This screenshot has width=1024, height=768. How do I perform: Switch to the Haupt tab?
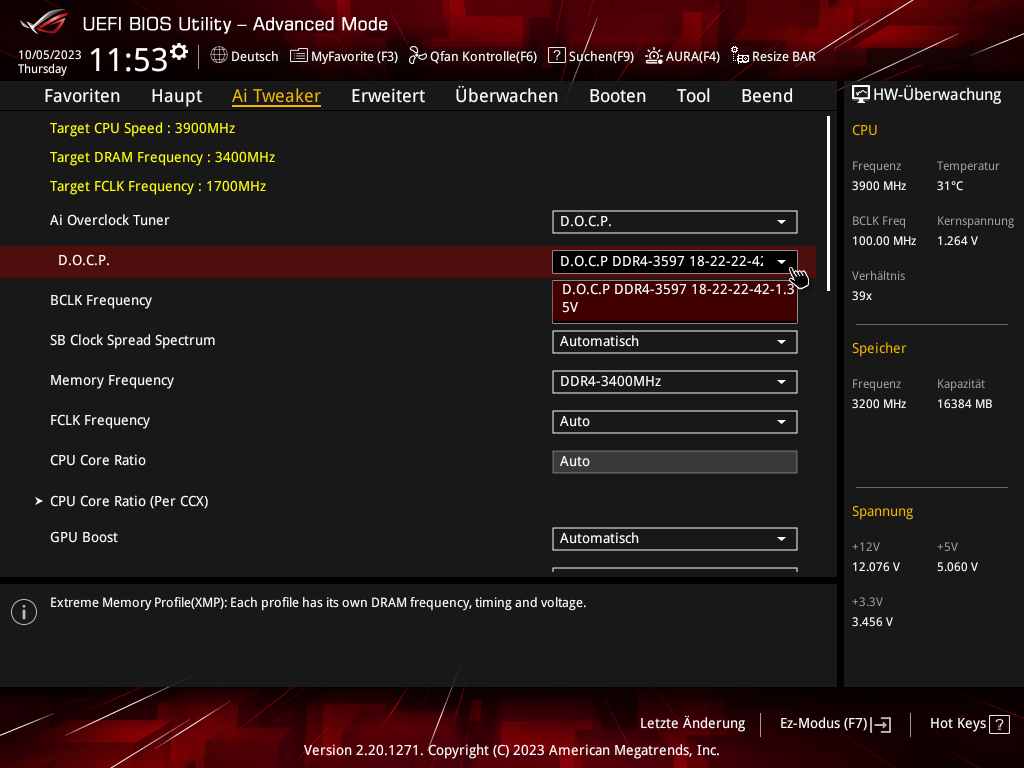point(176,96)
